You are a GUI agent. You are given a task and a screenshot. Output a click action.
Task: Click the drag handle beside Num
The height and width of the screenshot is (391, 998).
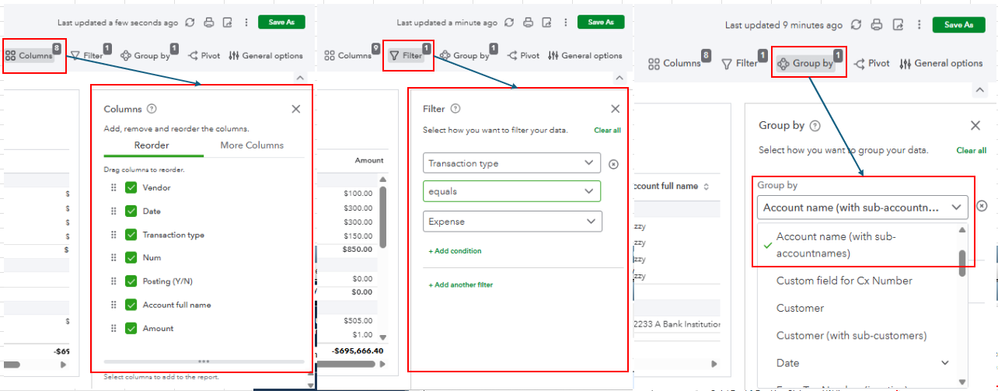114,258
